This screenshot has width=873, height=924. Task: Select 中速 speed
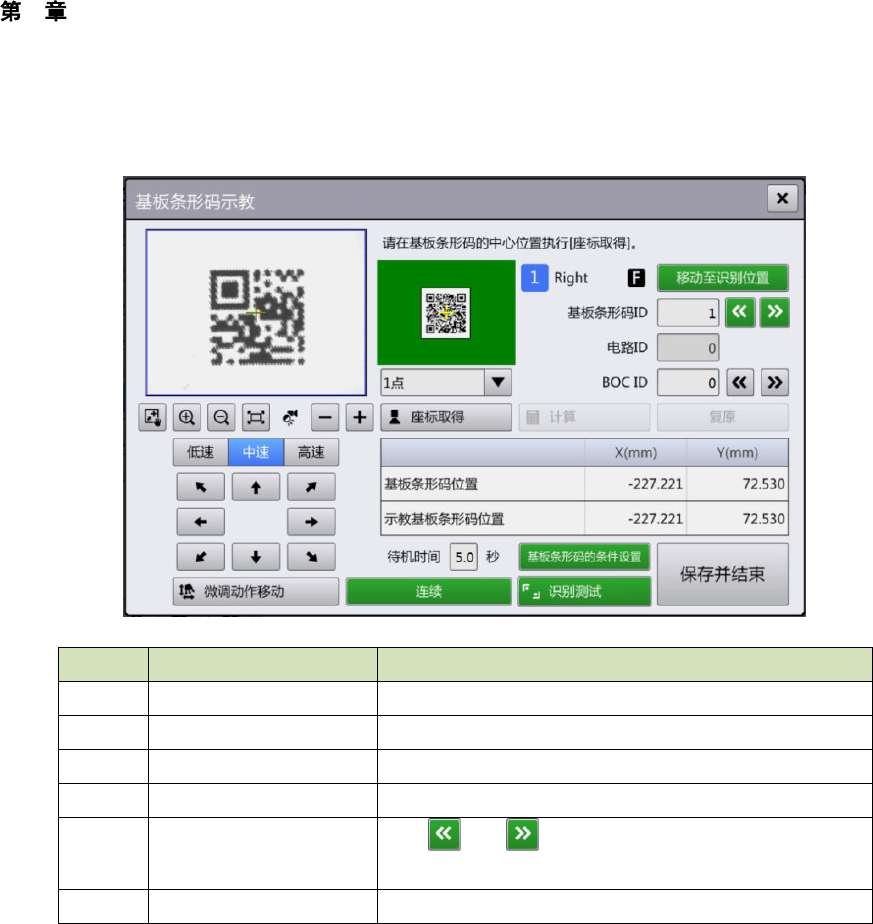coord(256,452)
